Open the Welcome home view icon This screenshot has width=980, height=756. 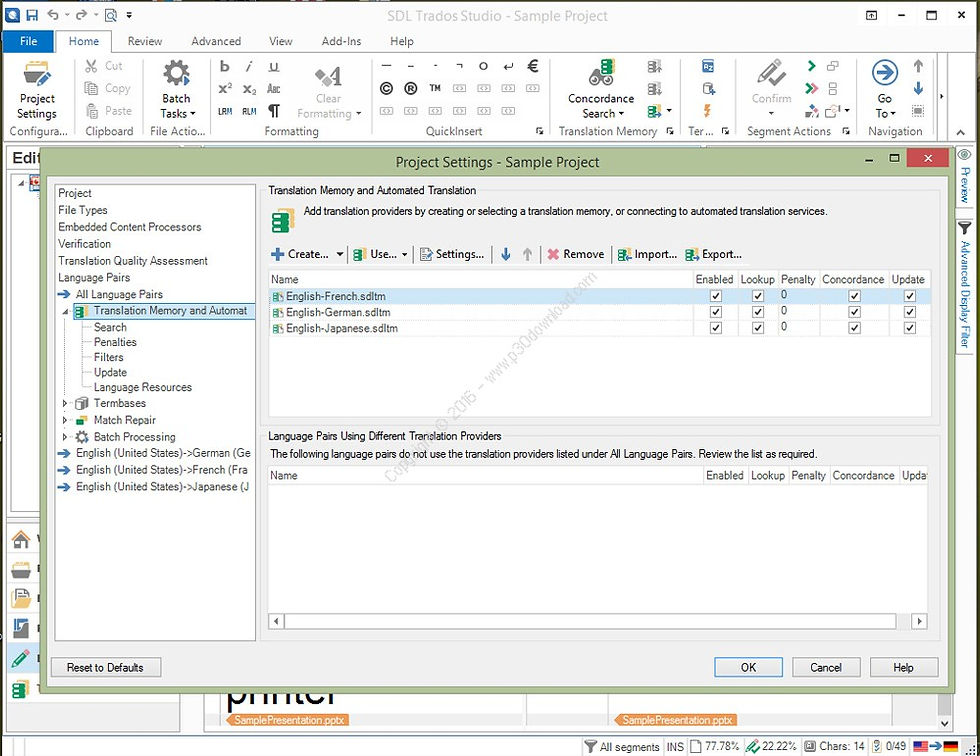(21, 539)
